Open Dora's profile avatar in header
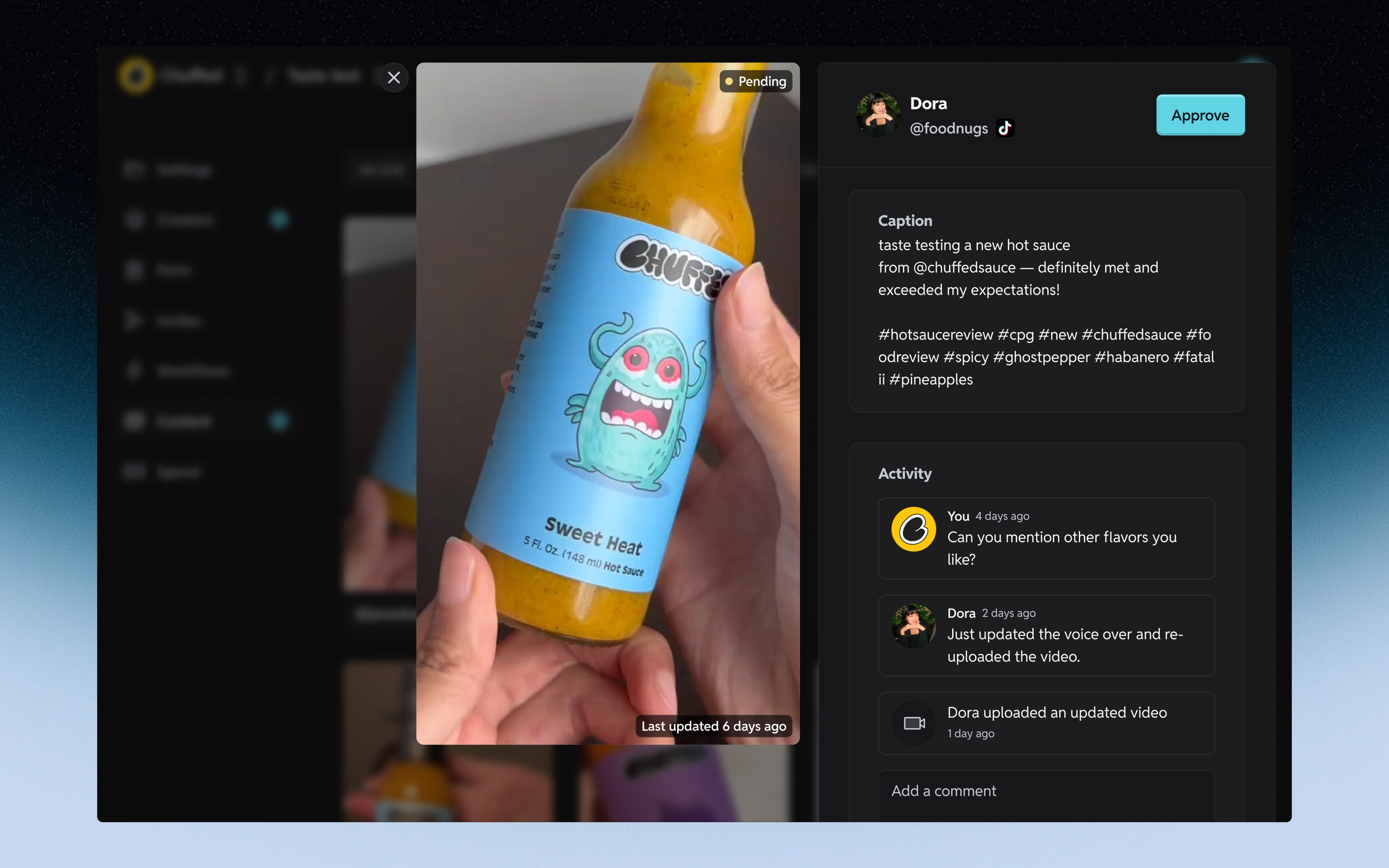Viewport: 1389px width, 868px height. (x=878, y=115)
